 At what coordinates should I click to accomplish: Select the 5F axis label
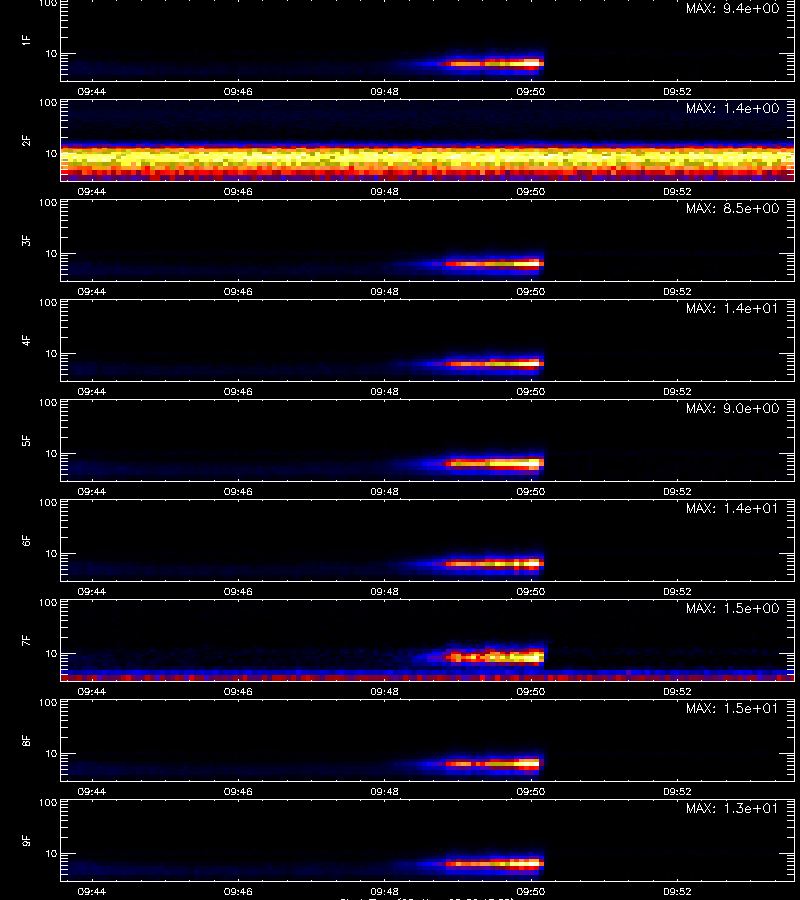(26, 440)
